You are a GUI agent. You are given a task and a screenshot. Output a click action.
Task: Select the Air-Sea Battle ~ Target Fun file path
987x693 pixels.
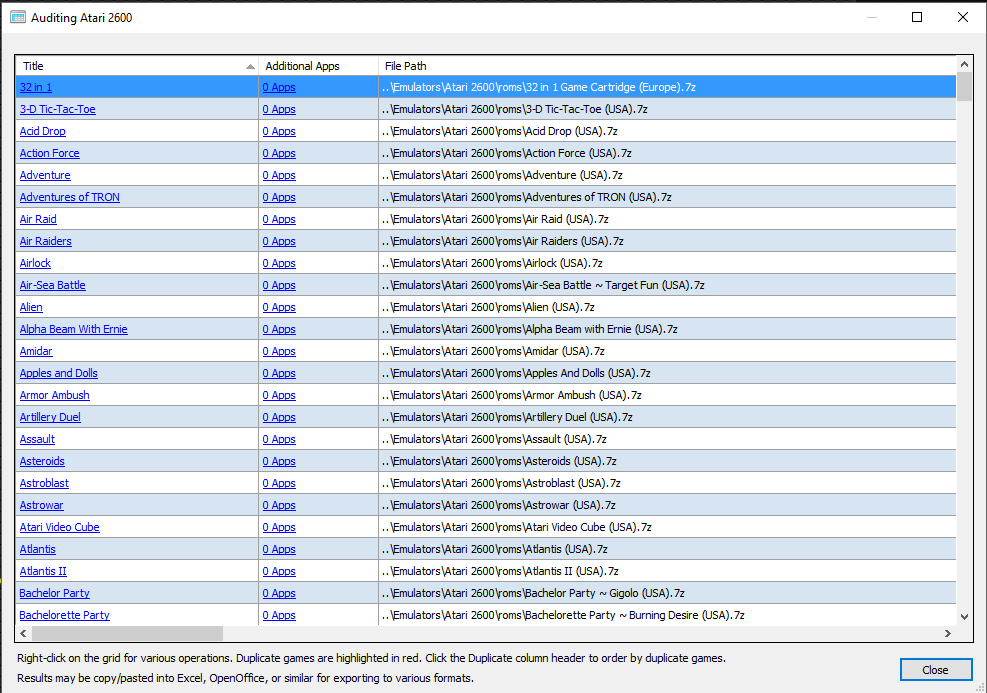click(543, 285)
